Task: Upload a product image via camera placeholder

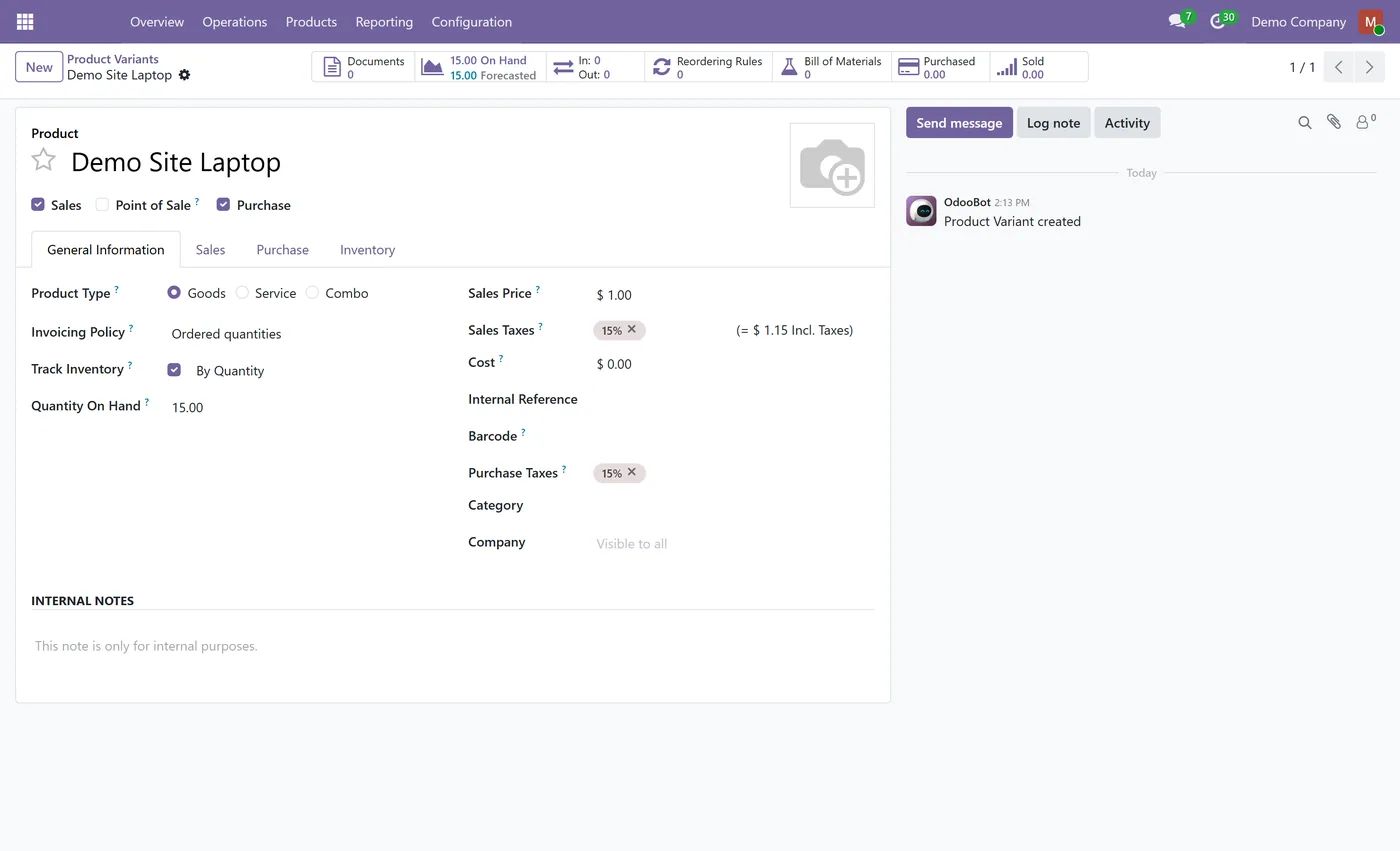Action: 832,165
